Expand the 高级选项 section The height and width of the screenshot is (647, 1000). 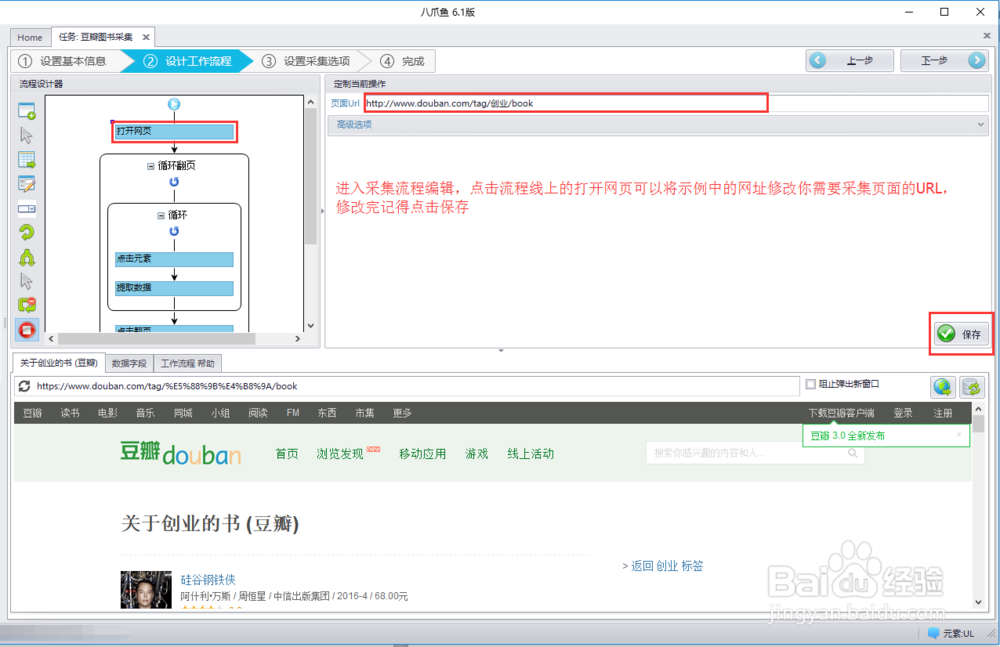point(658,124)
